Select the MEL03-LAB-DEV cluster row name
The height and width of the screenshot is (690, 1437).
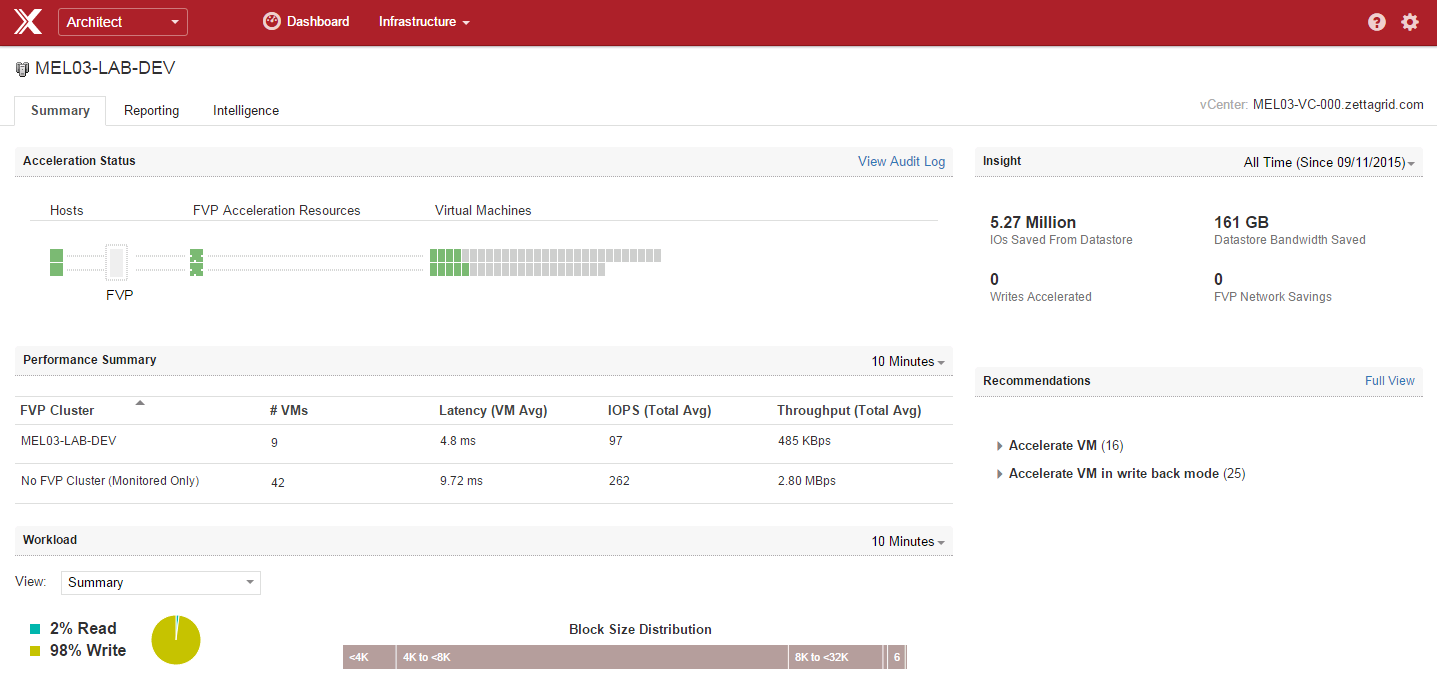tap(69, 441)
